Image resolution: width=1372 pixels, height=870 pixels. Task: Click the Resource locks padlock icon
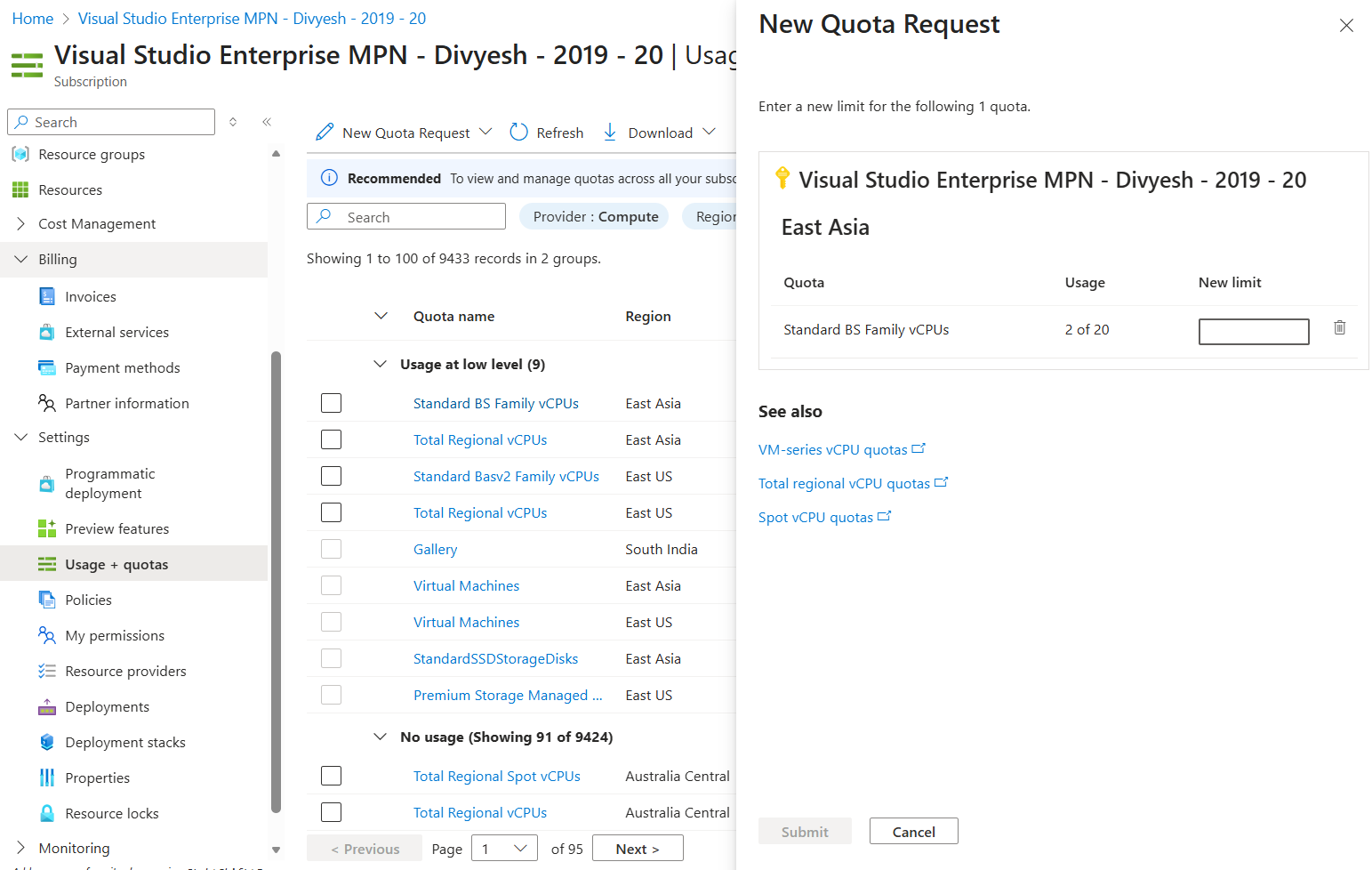point(47,813)
